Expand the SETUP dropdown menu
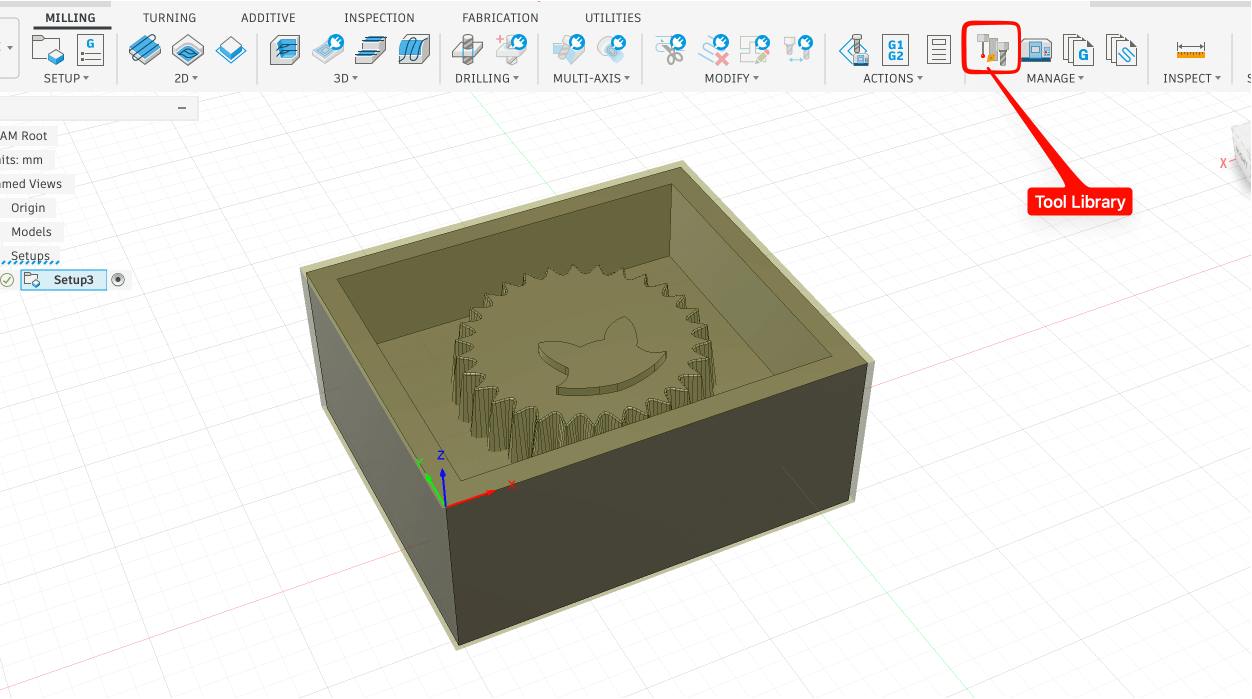 [x=66, y=78]
